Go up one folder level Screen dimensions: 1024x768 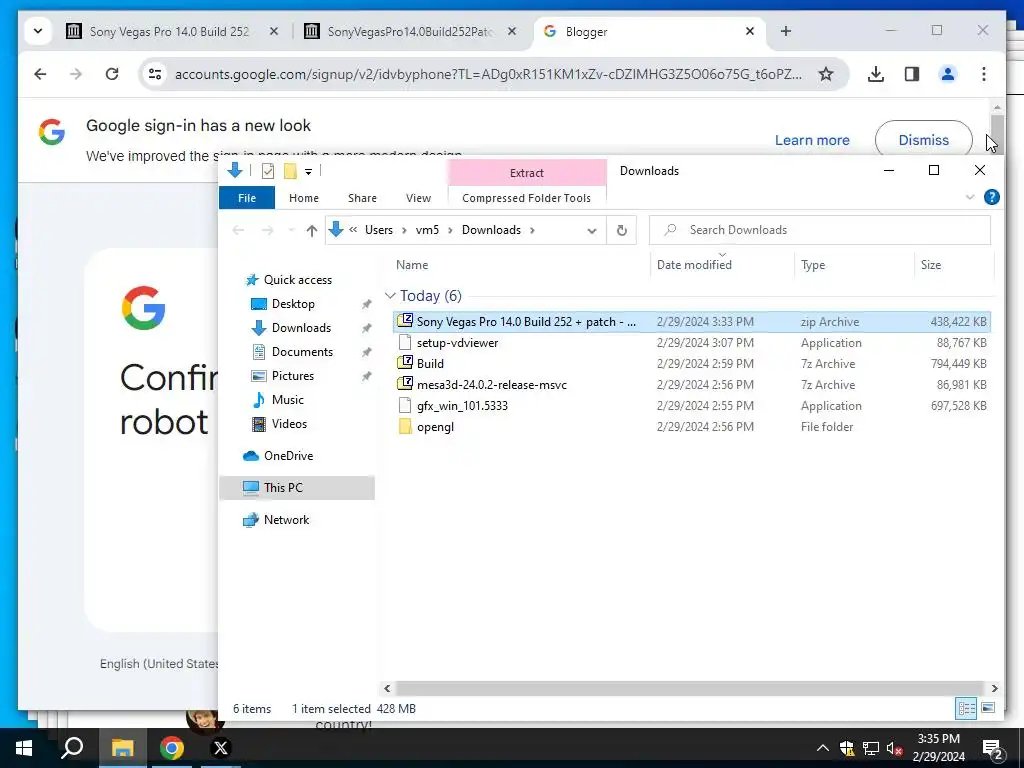tap(312, 230)
